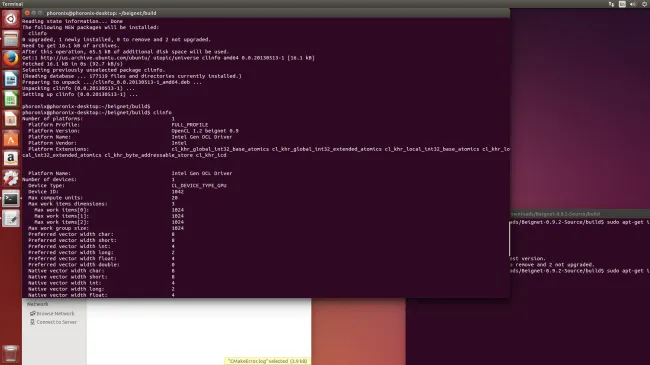This screenshot has width=650, height=365.
Task: Click the 'Preferred vector width char' line
Action: (101, 234)
